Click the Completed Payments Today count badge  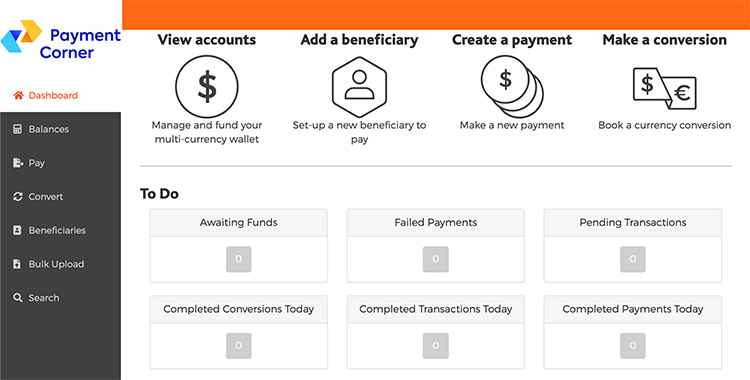tap(632, 346)
